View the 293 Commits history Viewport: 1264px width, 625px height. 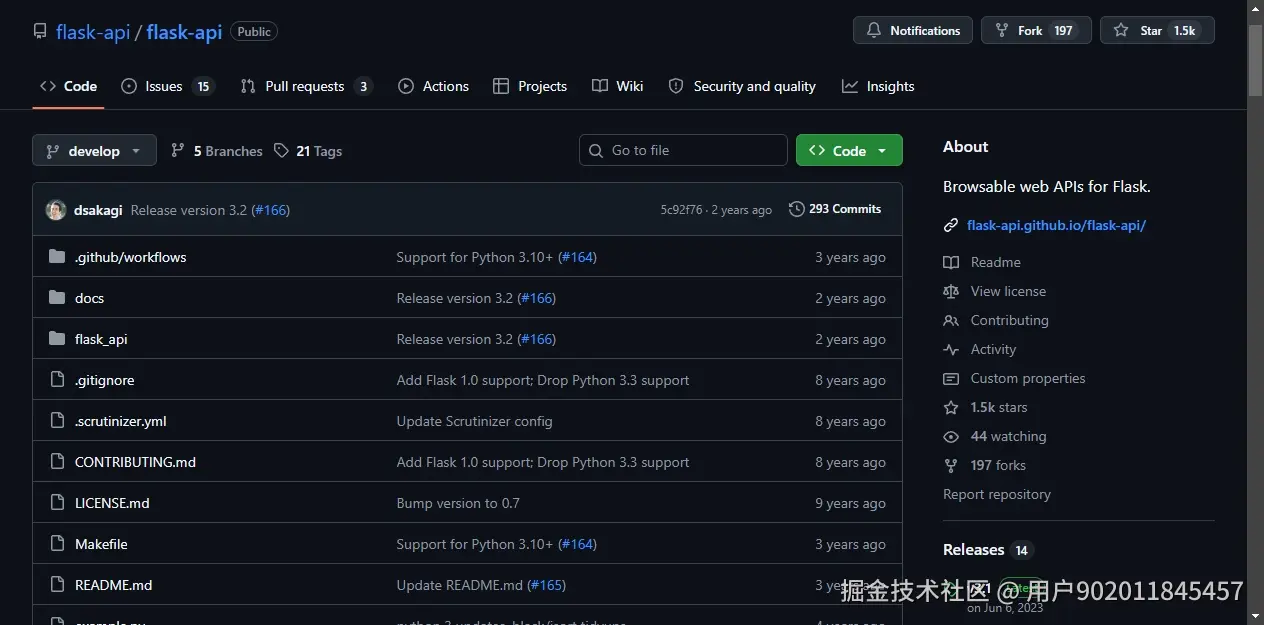coord(835,209)
